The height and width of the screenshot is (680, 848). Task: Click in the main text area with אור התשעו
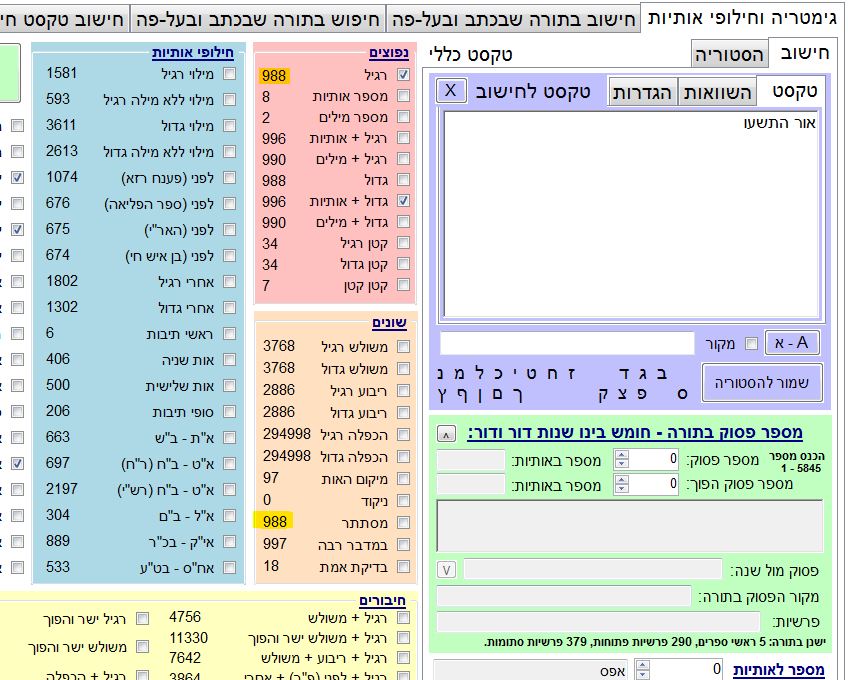pos(630,210)
